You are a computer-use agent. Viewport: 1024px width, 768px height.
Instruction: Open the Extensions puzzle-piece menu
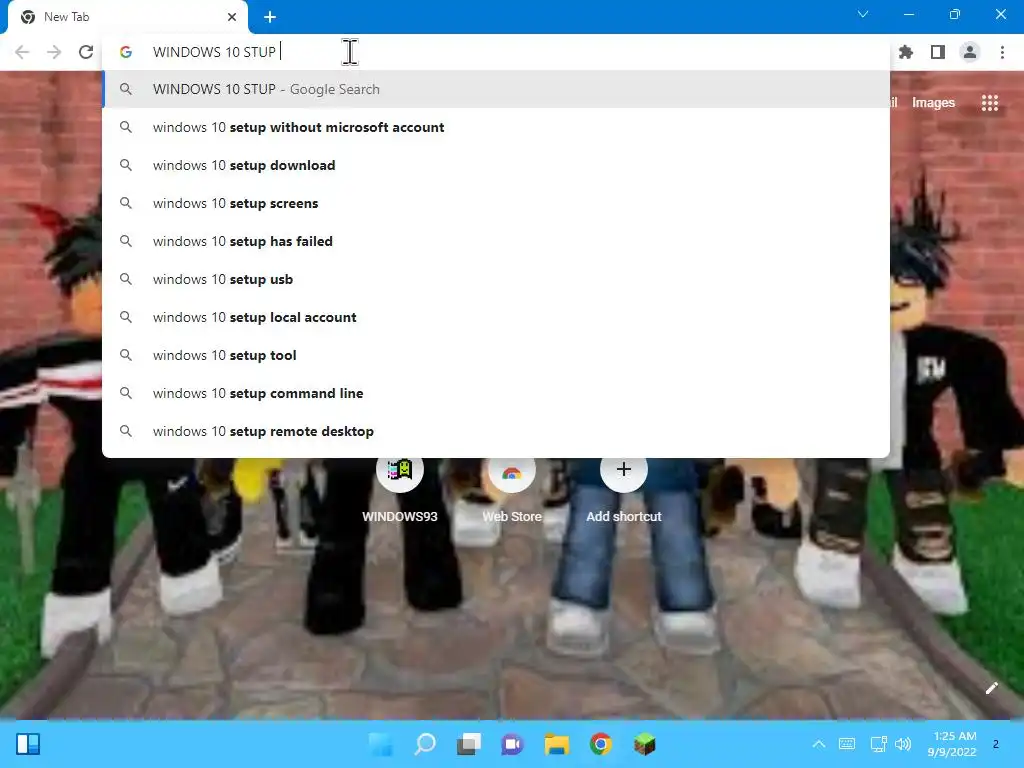[906, 52]
